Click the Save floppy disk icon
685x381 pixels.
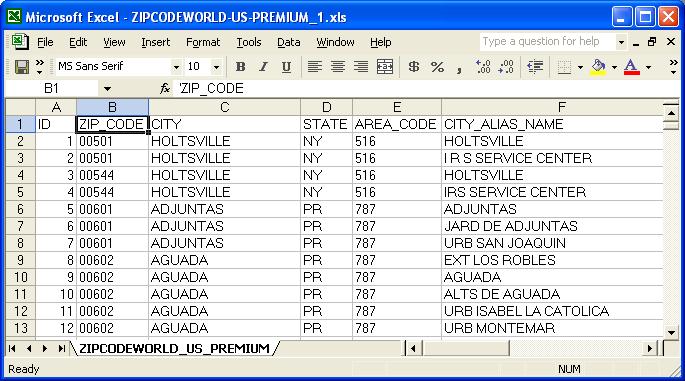click(21, 67)
